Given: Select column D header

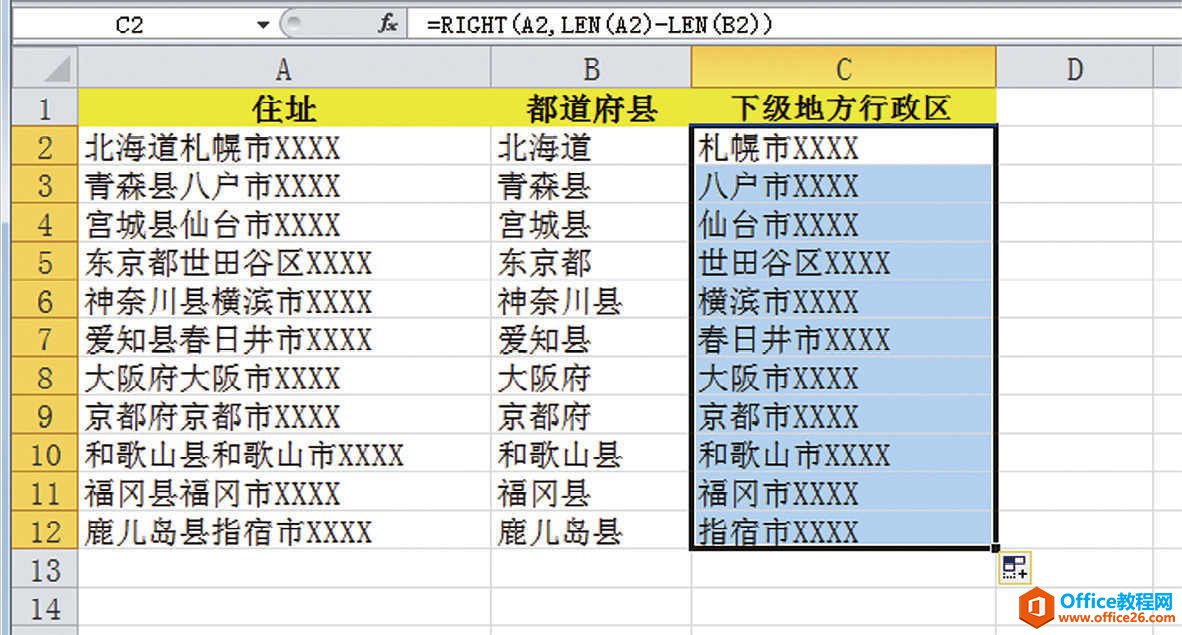Looking at the screenshot, I should click(x=1075, y=69).
